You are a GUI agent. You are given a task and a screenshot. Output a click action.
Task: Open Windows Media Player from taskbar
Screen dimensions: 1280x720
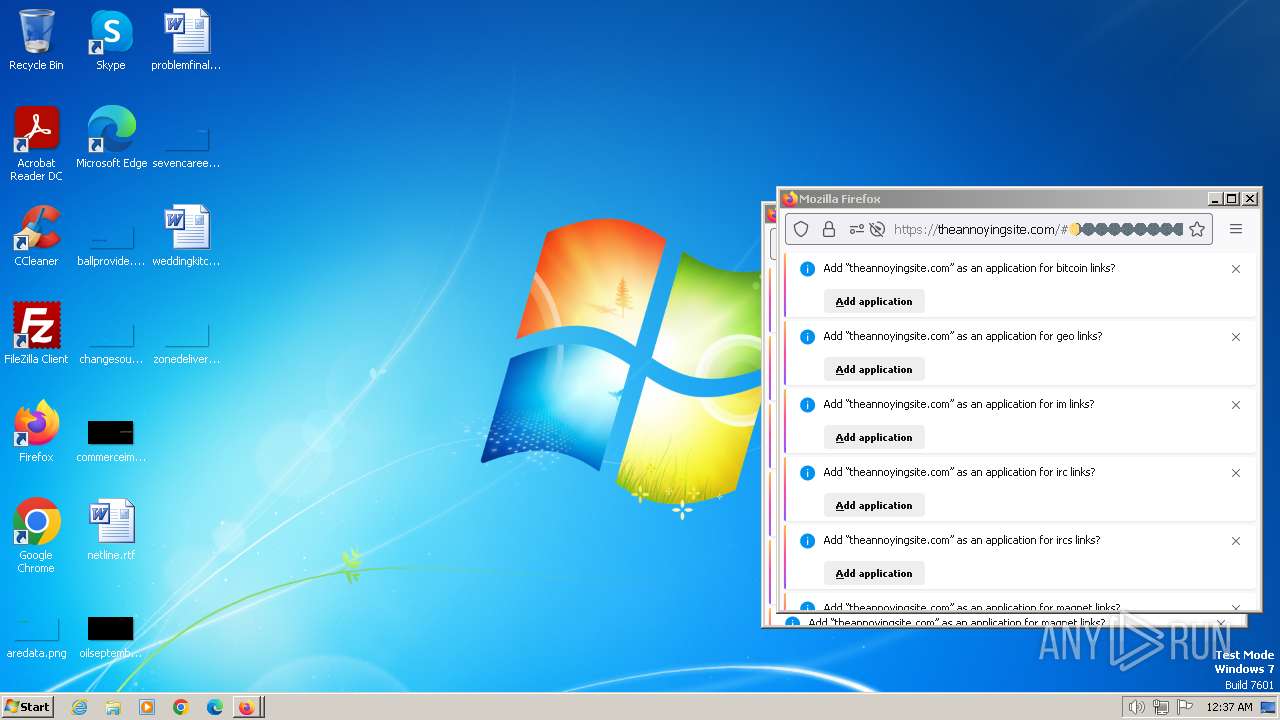[147, 707]
